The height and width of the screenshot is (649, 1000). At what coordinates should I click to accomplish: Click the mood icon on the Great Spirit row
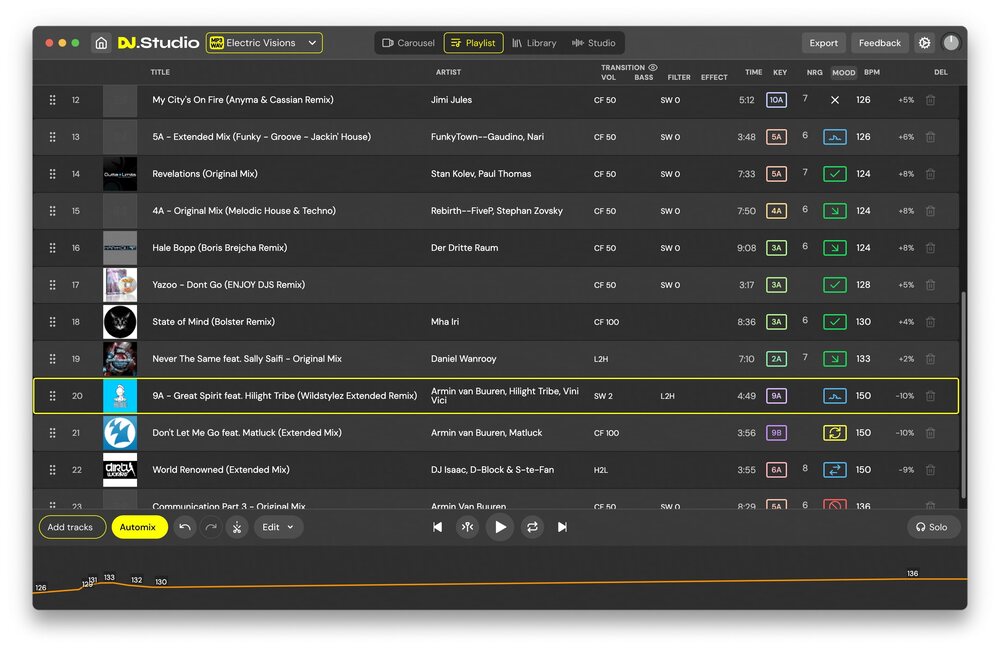(x=834, y=395)
